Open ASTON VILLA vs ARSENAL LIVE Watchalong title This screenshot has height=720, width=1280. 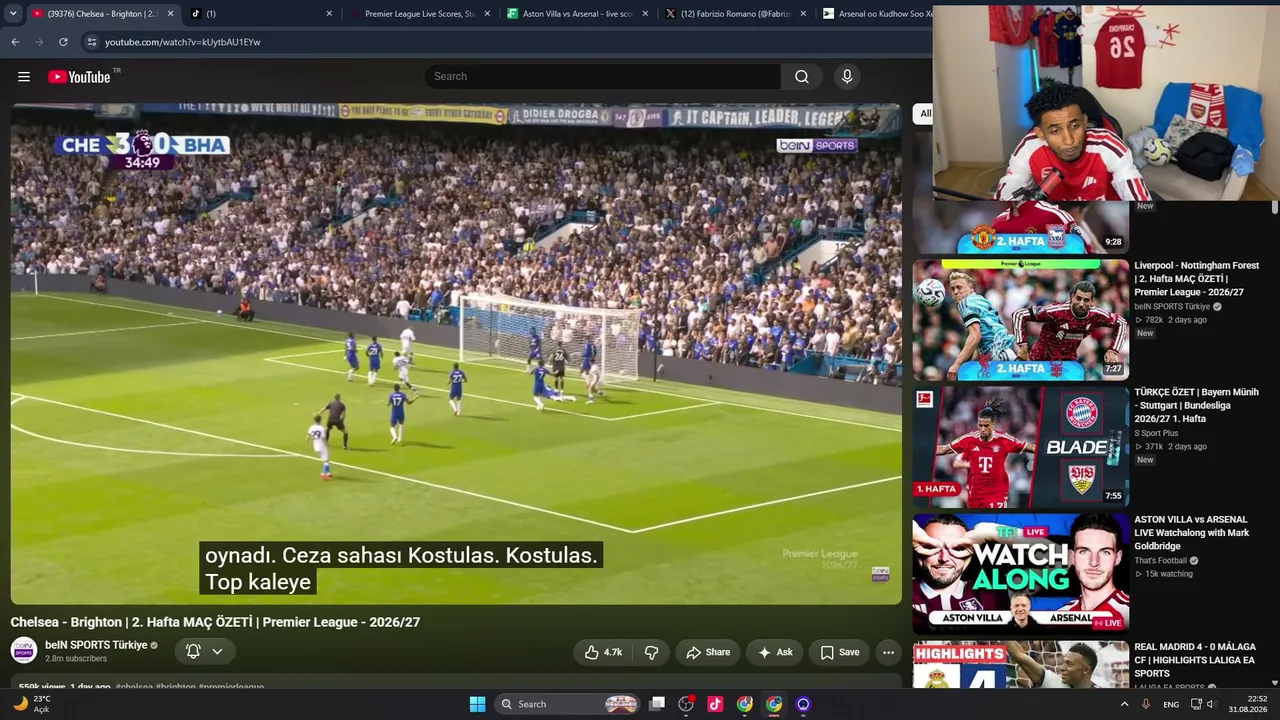coord(1192,532)
